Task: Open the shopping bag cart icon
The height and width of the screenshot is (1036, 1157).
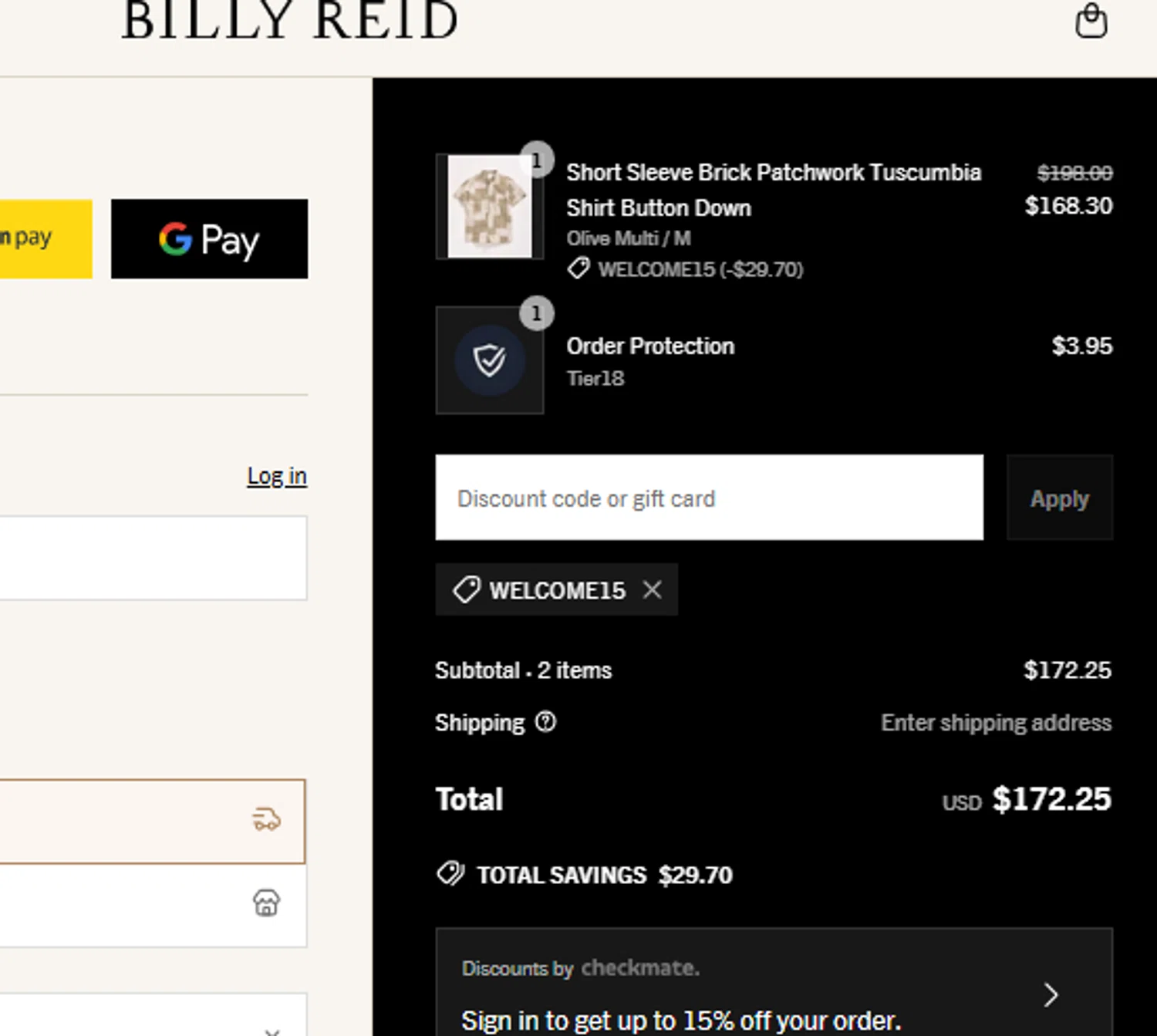Action: tap(1091, 21)
